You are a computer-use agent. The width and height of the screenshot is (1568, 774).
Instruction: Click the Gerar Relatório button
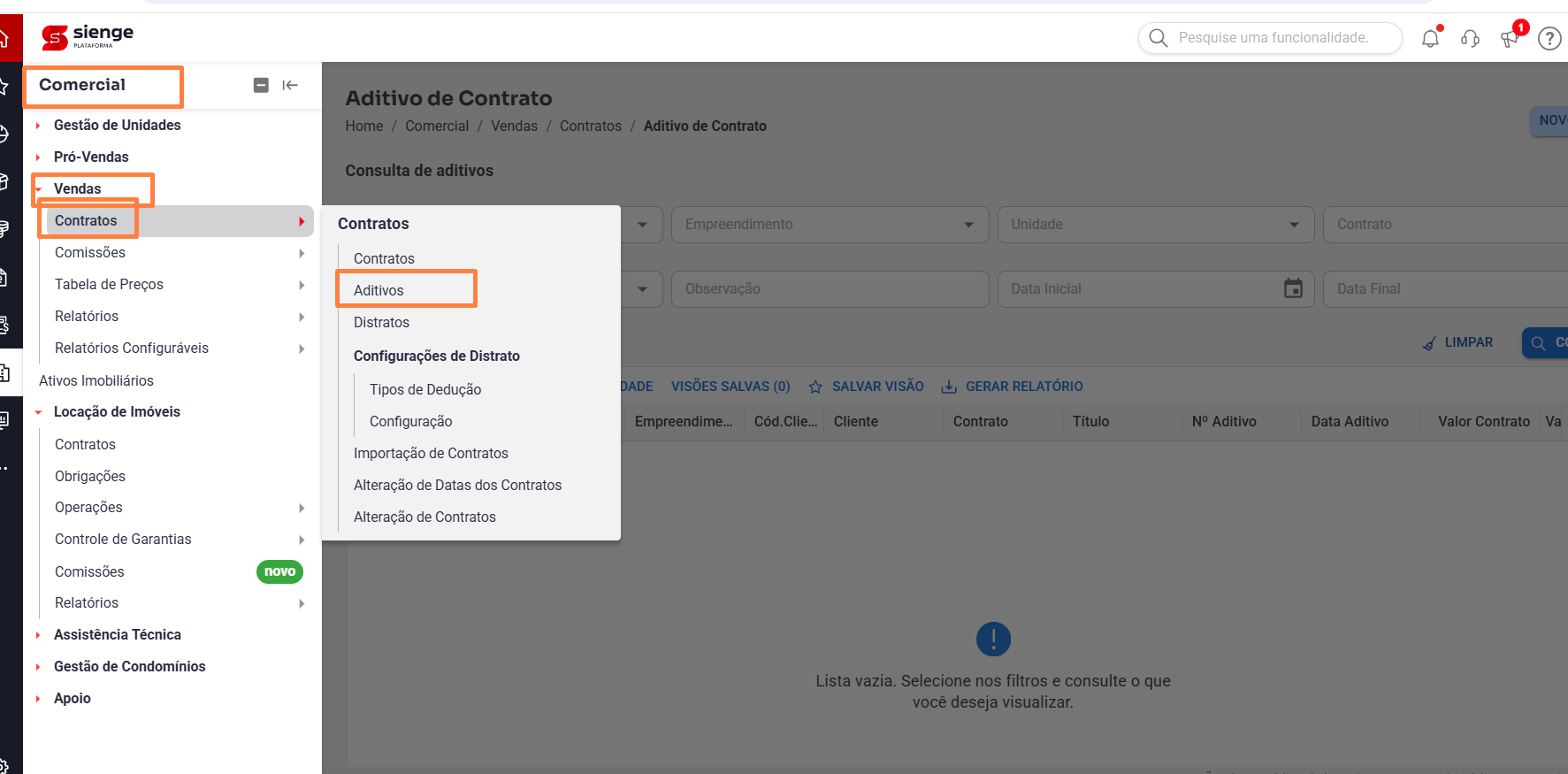point(1012,387)
